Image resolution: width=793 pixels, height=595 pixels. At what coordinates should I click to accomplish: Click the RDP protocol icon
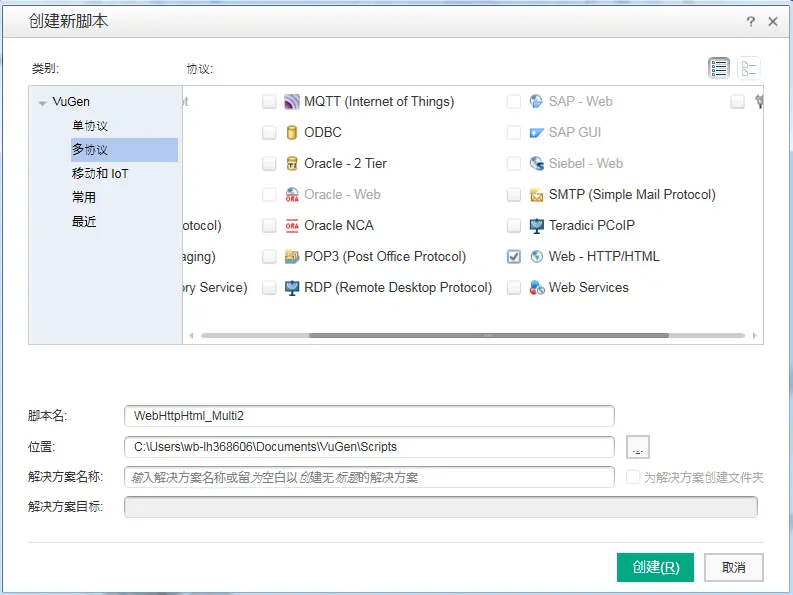(292, 287)
